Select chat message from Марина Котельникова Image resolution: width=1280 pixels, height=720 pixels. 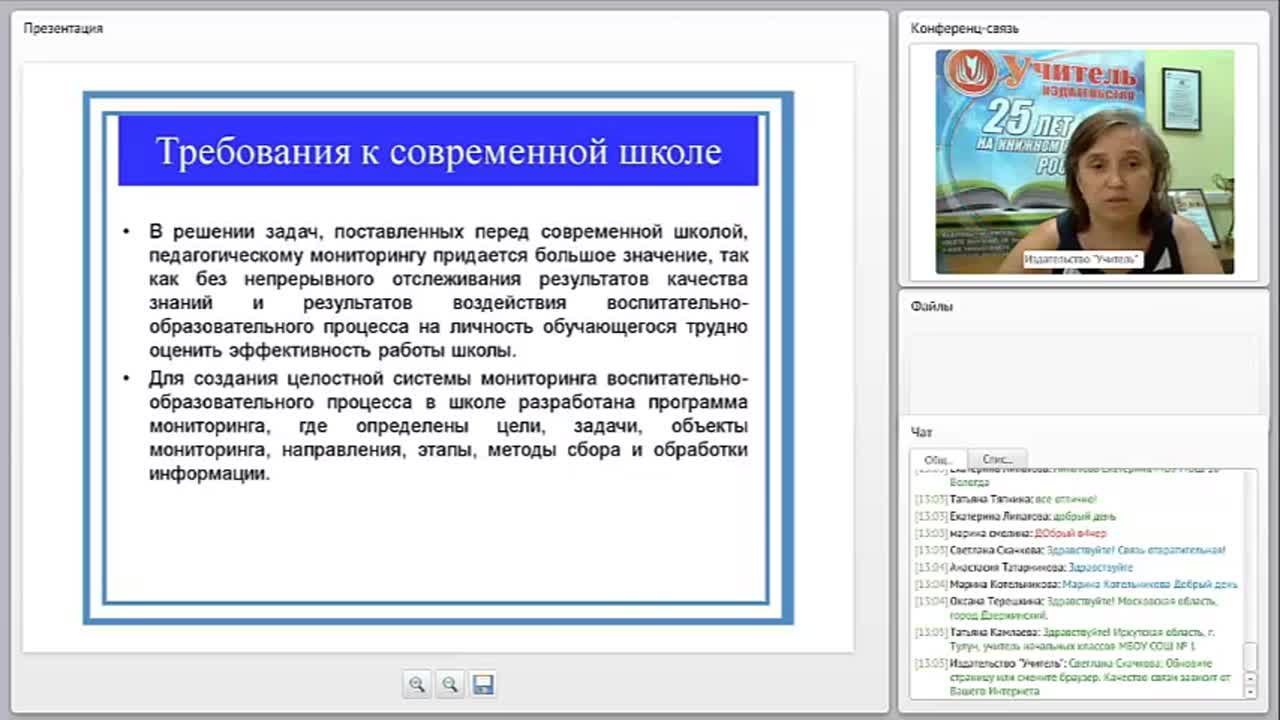point(1076,584)
